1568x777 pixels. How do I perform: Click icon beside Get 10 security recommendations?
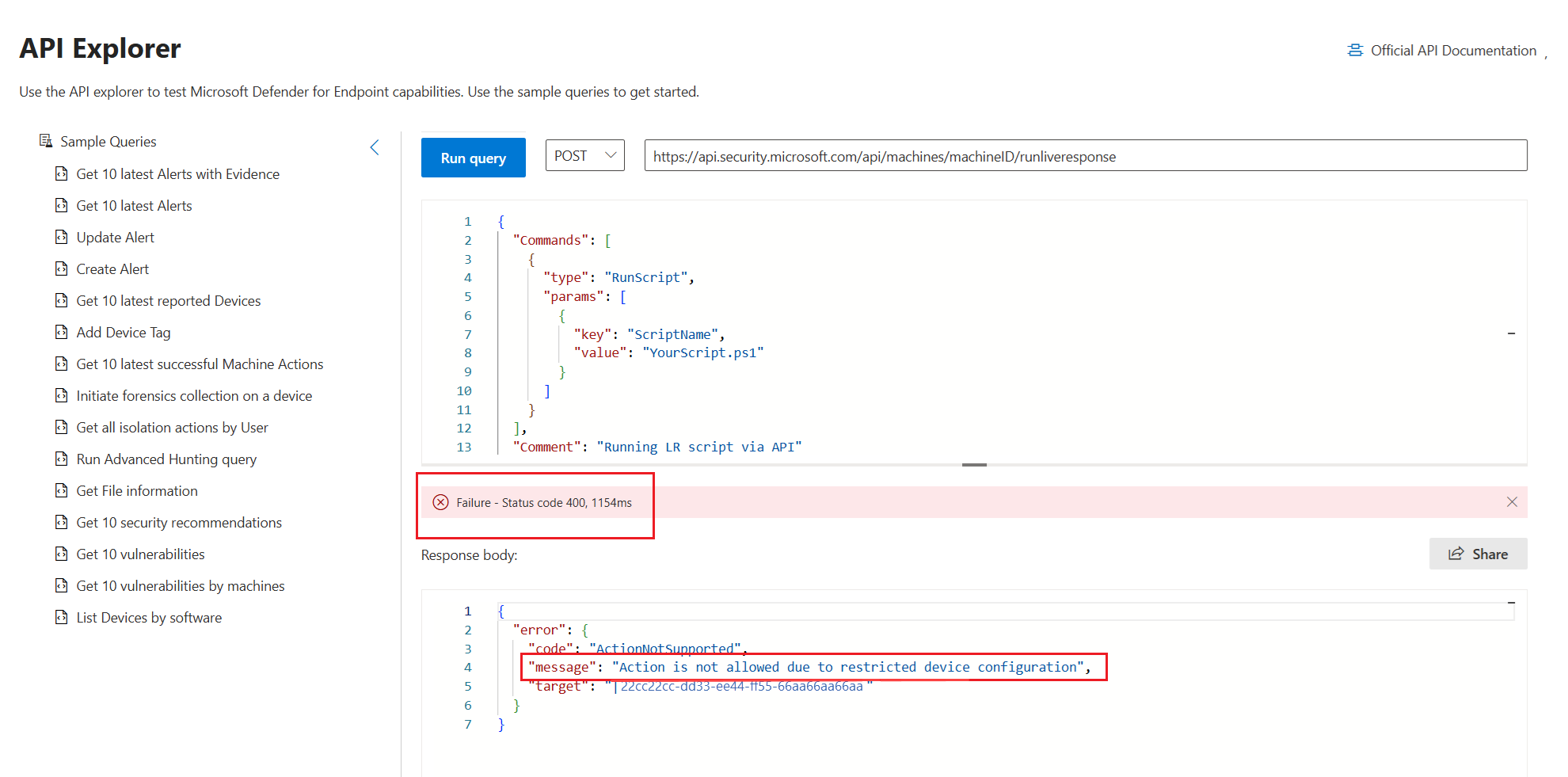[62, 522]
